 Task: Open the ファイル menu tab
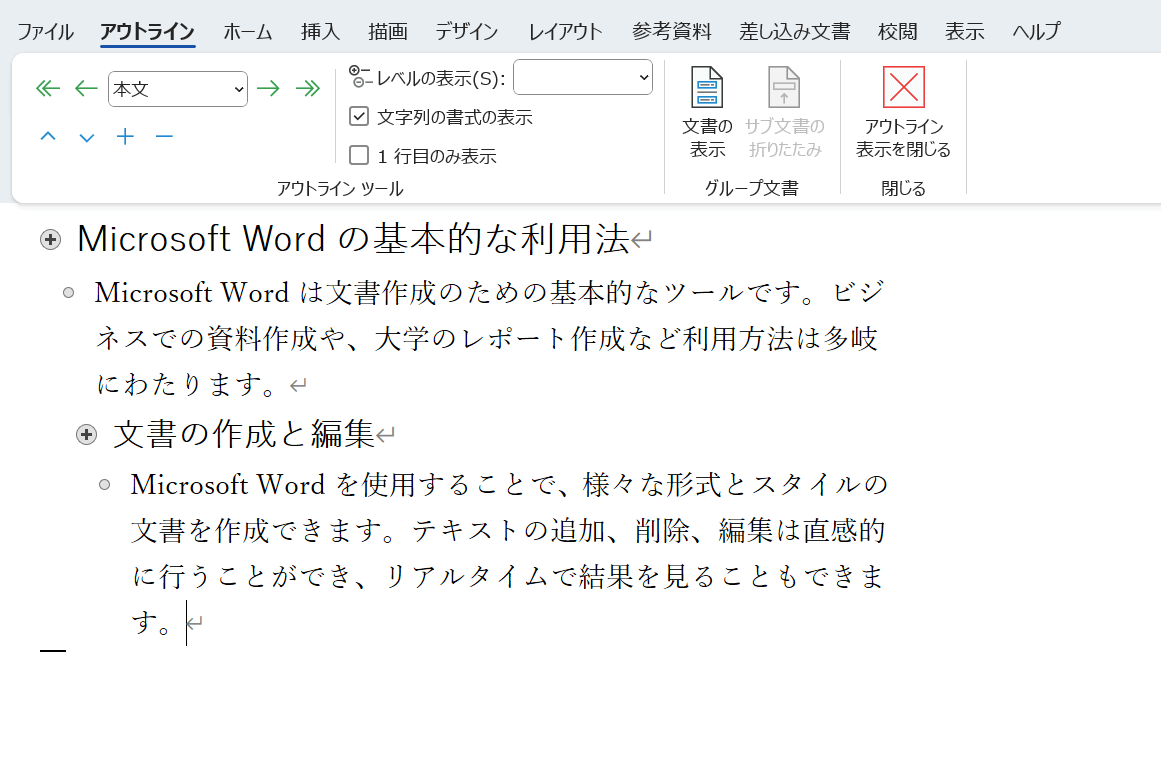pos(45,31)
